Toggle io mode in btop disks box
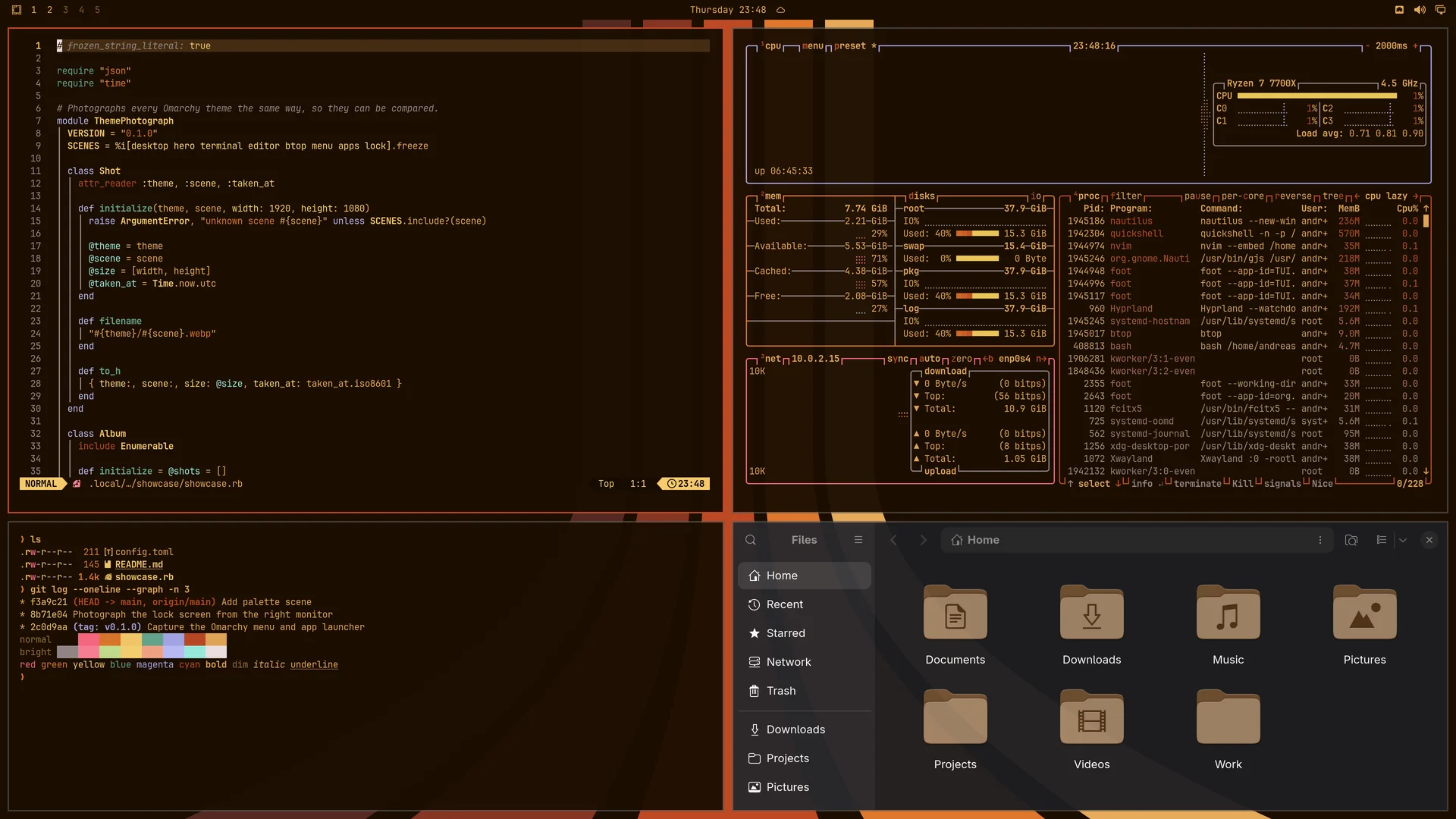Viewport: 1456px width, 819px height. [x=1036, y=196]
